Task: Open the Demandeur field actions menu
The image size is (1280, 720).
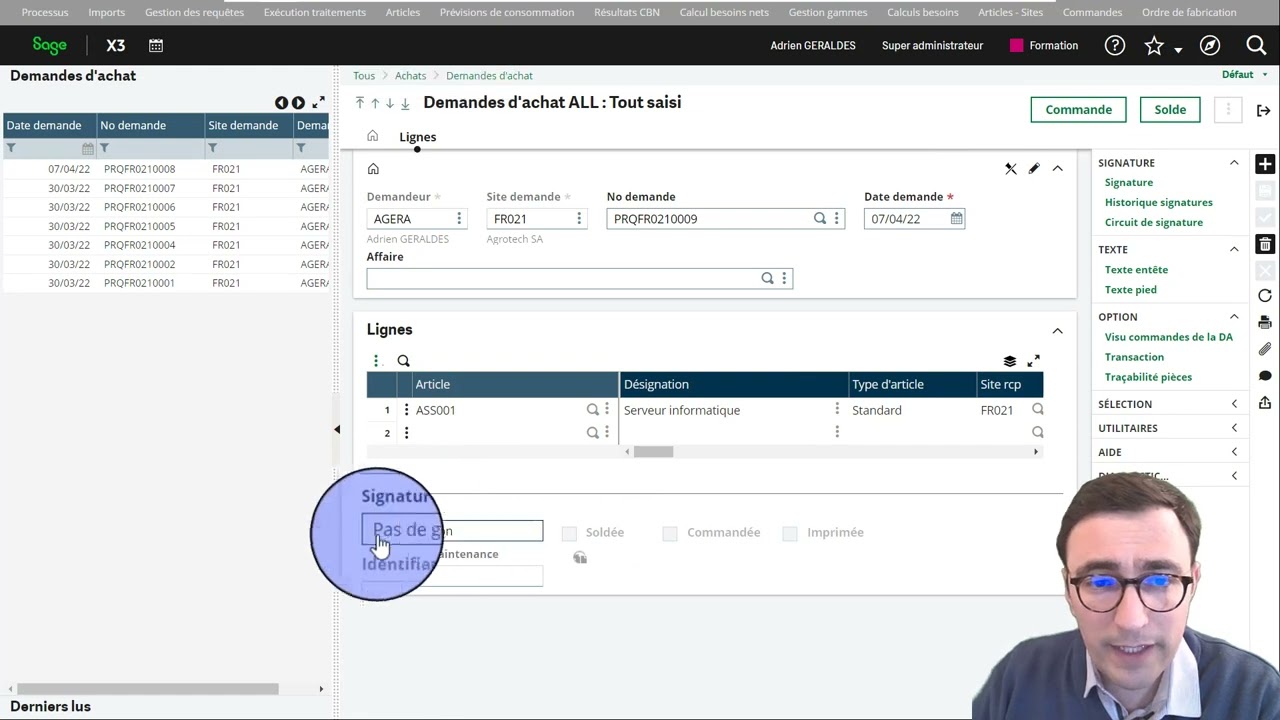Action: [459, 218]
